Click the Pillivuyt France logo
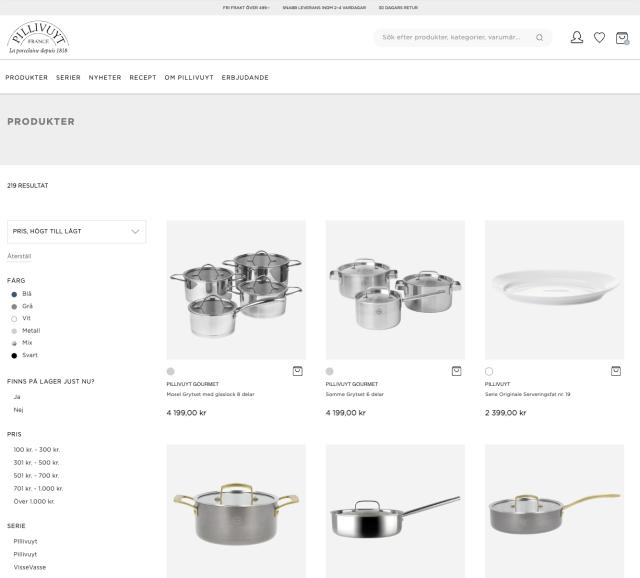Screen dimensions: 640x578 coord(38,38)
